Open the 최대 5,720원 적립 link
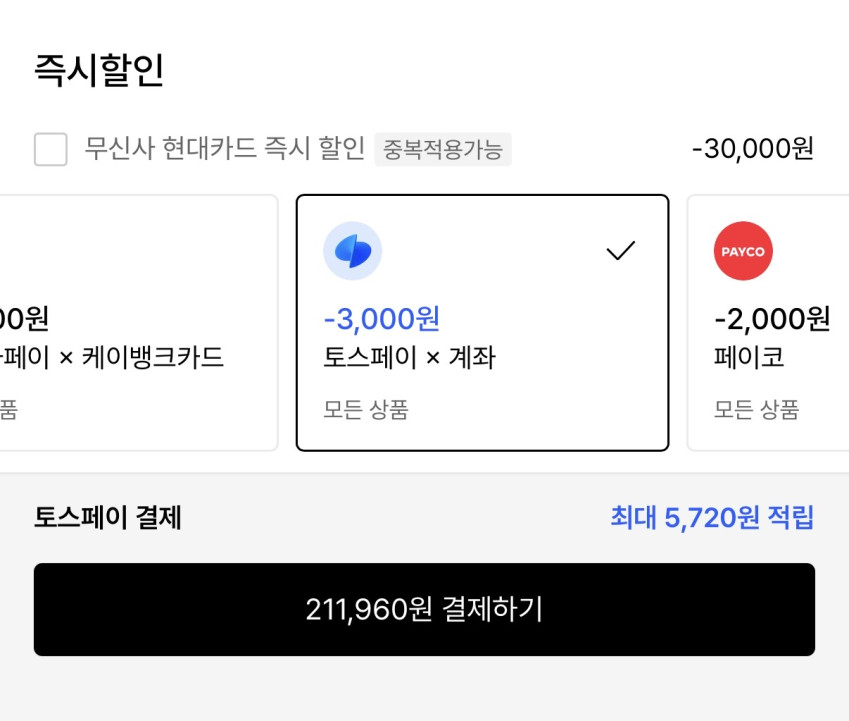 click(712, 518)
